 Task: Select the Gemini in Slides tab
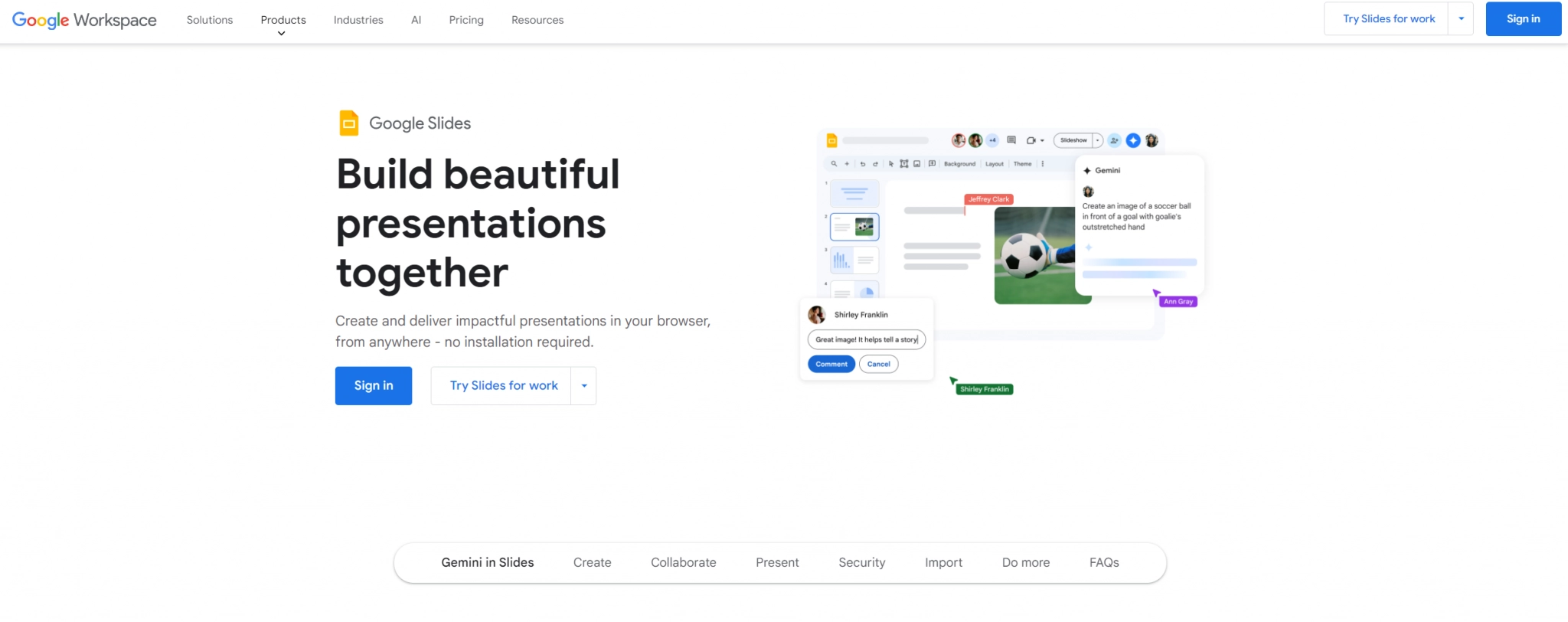coord(487,562)
